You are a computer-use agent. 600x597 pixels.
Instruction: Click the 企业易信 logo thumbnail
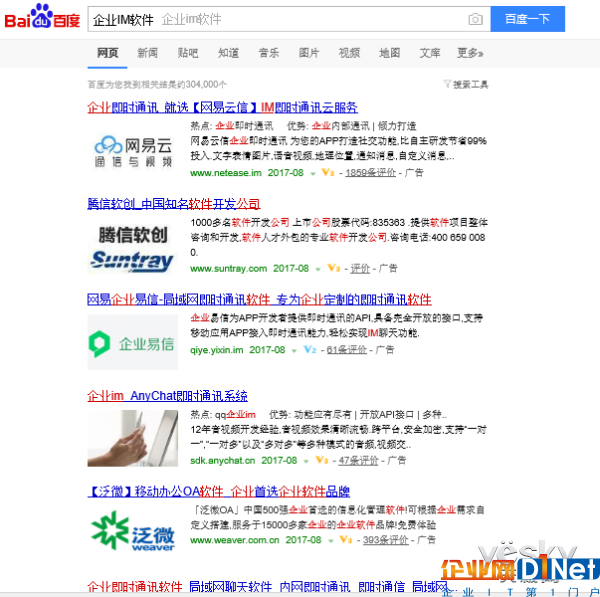tap(133, 342)
